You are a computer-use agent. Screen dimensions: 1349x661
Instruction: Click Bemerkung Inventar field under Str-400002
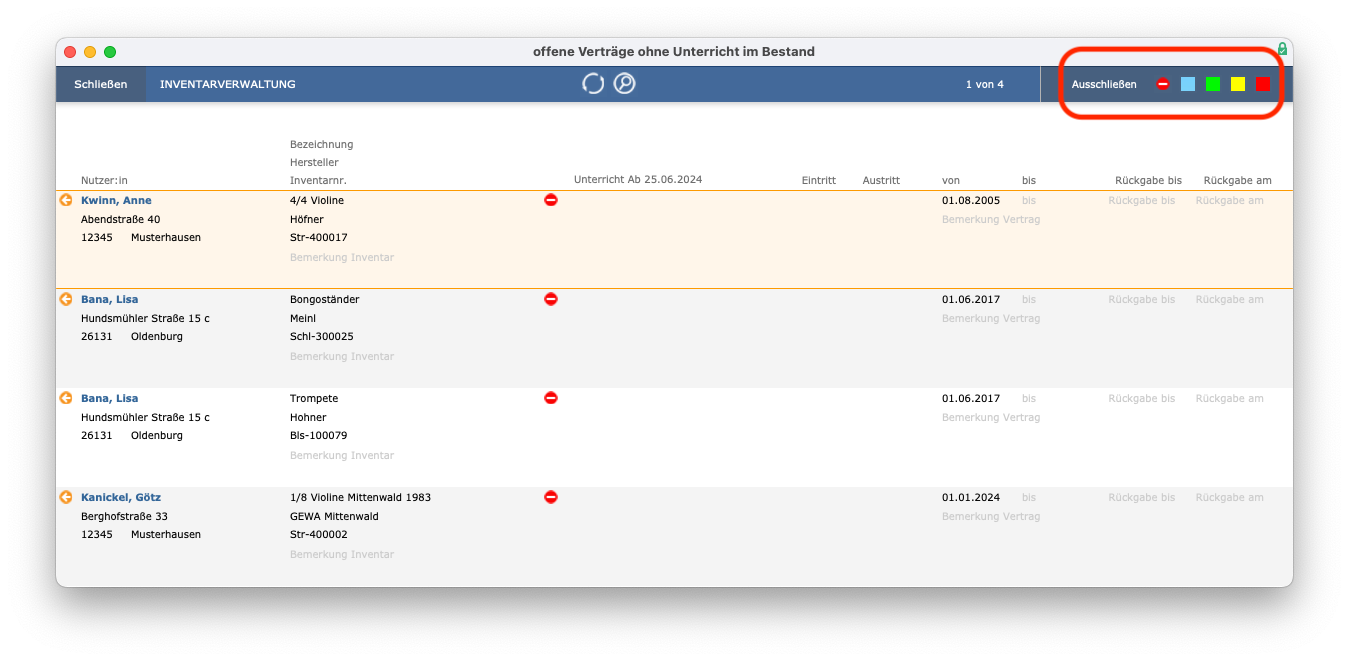[342, 554]
